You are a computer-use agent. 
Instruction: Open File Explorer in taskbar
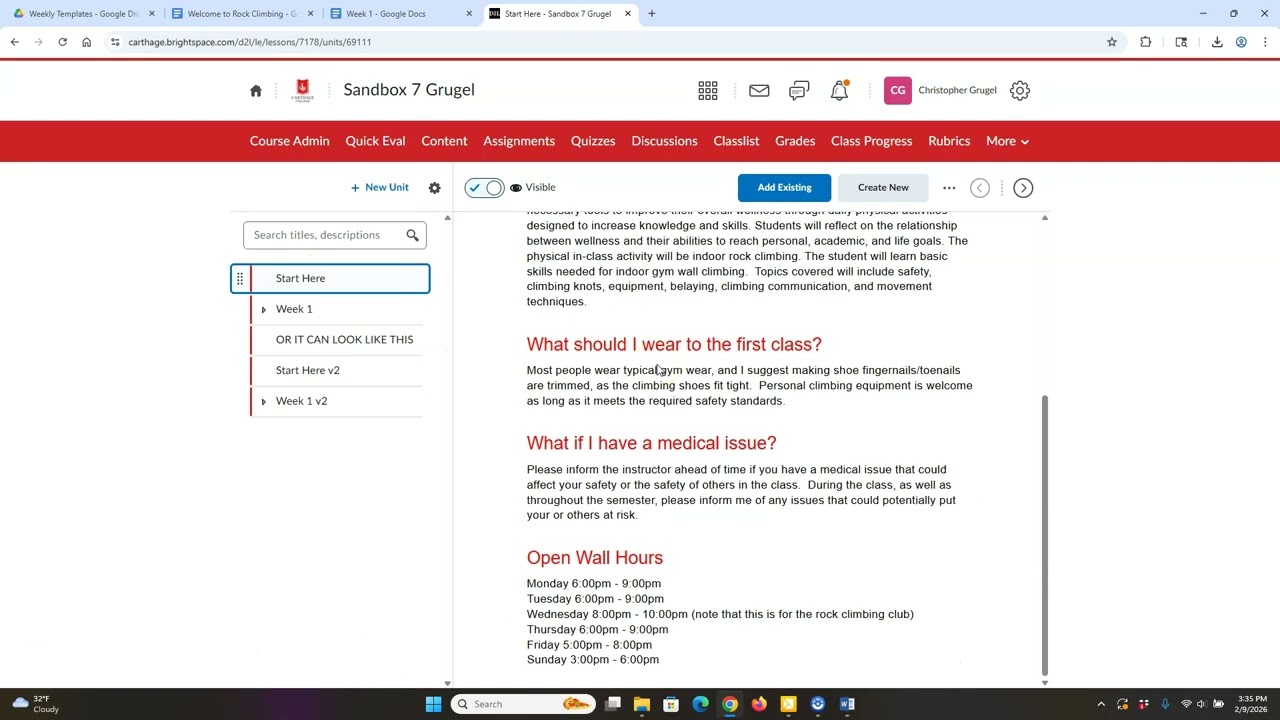[x=642, y=704]
